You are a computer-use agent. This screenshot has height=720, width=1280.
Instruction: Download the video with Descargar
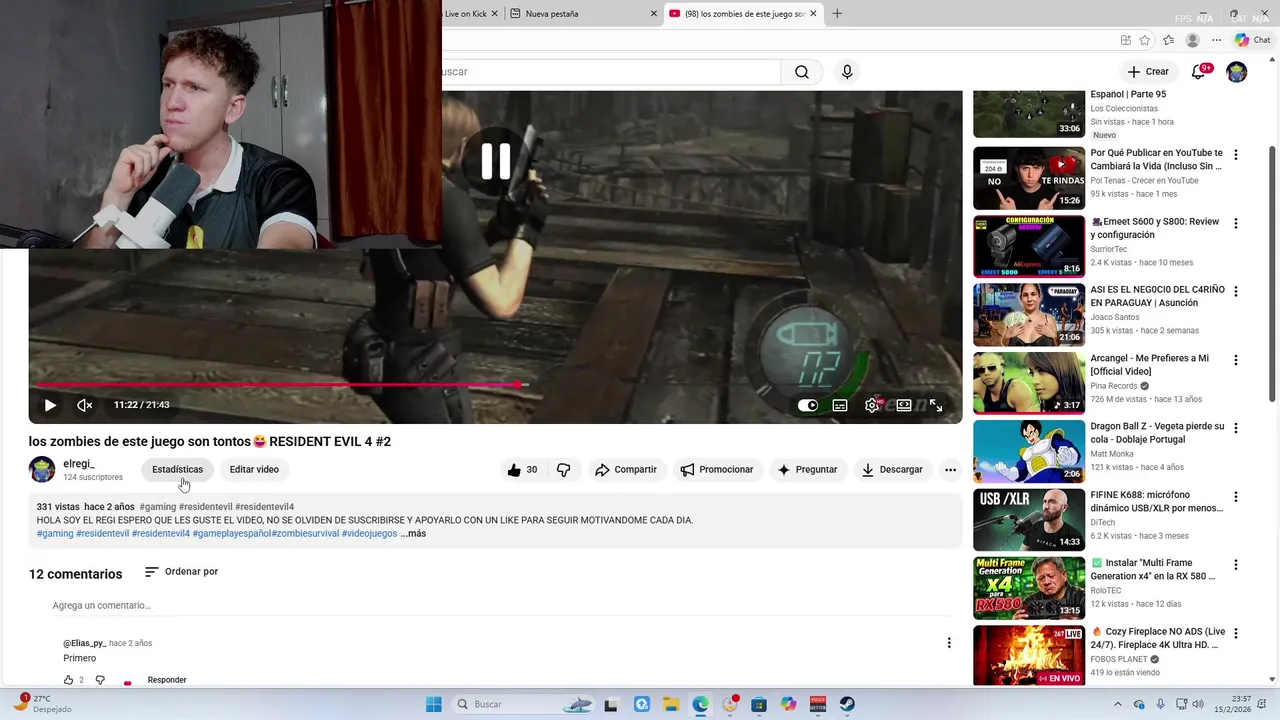[893, 469]
